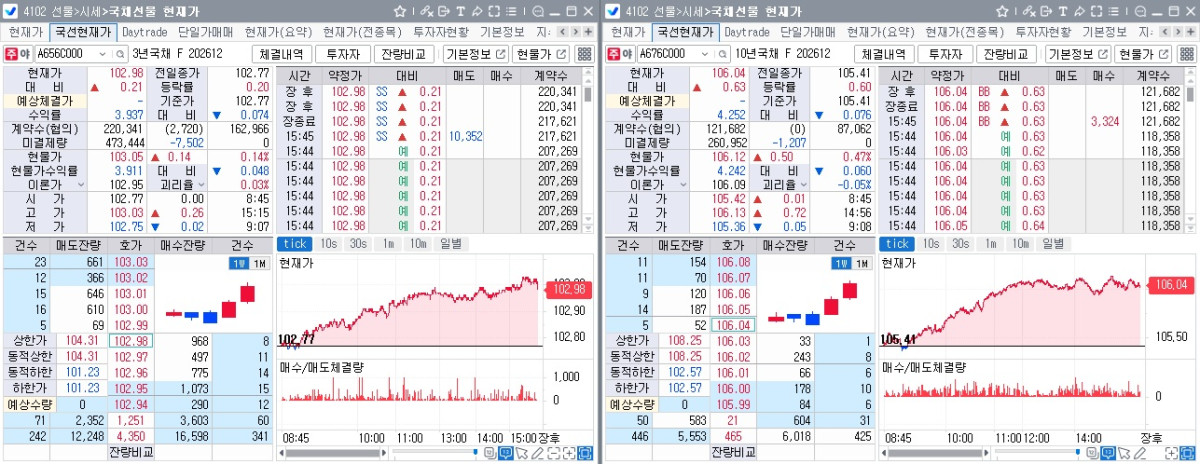Open the font size T icon in left window
The height and width of the screenshot is (464, 1200).
[460, 11]
